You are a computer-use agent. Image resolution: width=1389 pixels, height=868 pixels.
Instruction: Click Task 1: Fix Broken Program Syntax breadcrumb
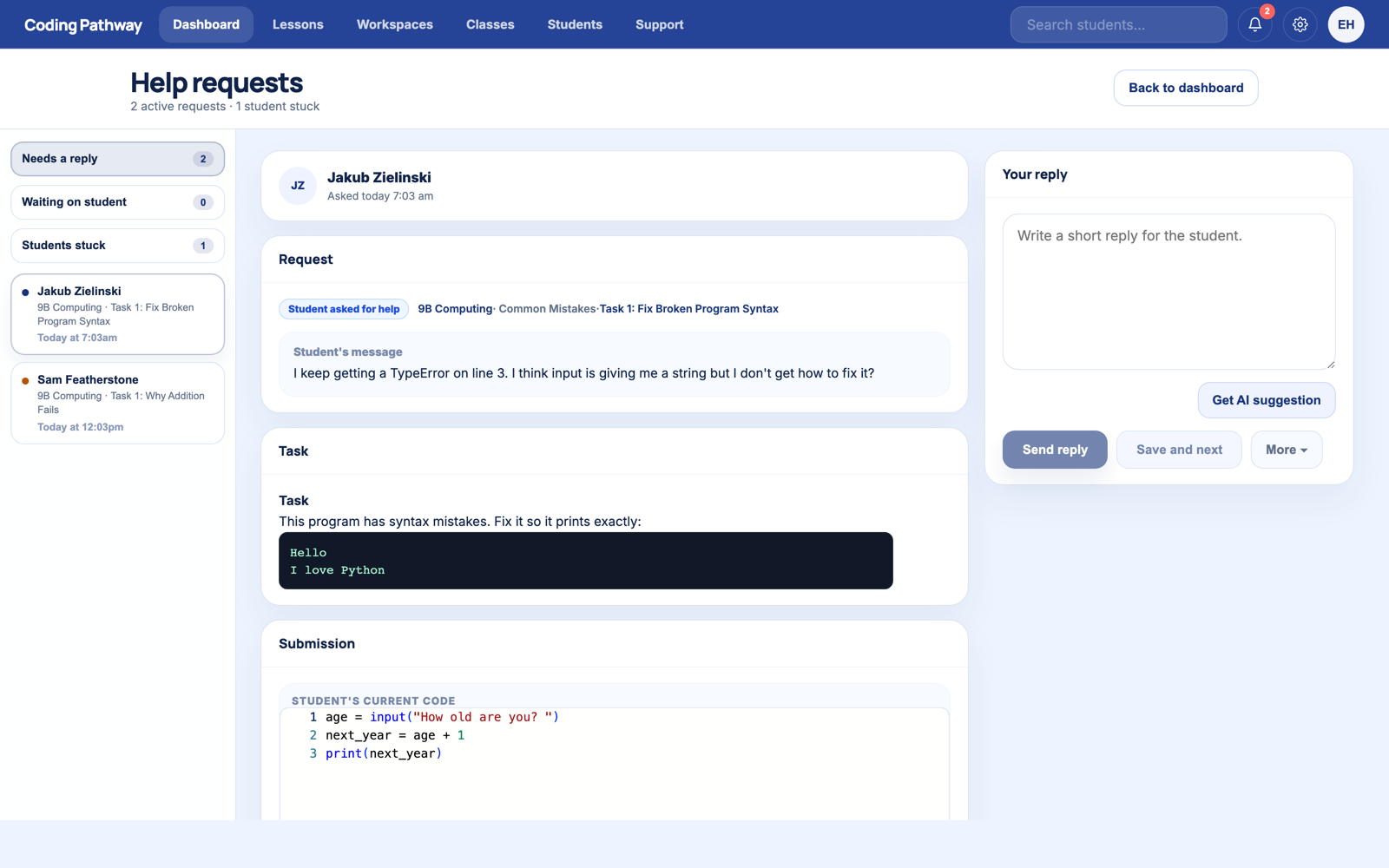(688, 309)
